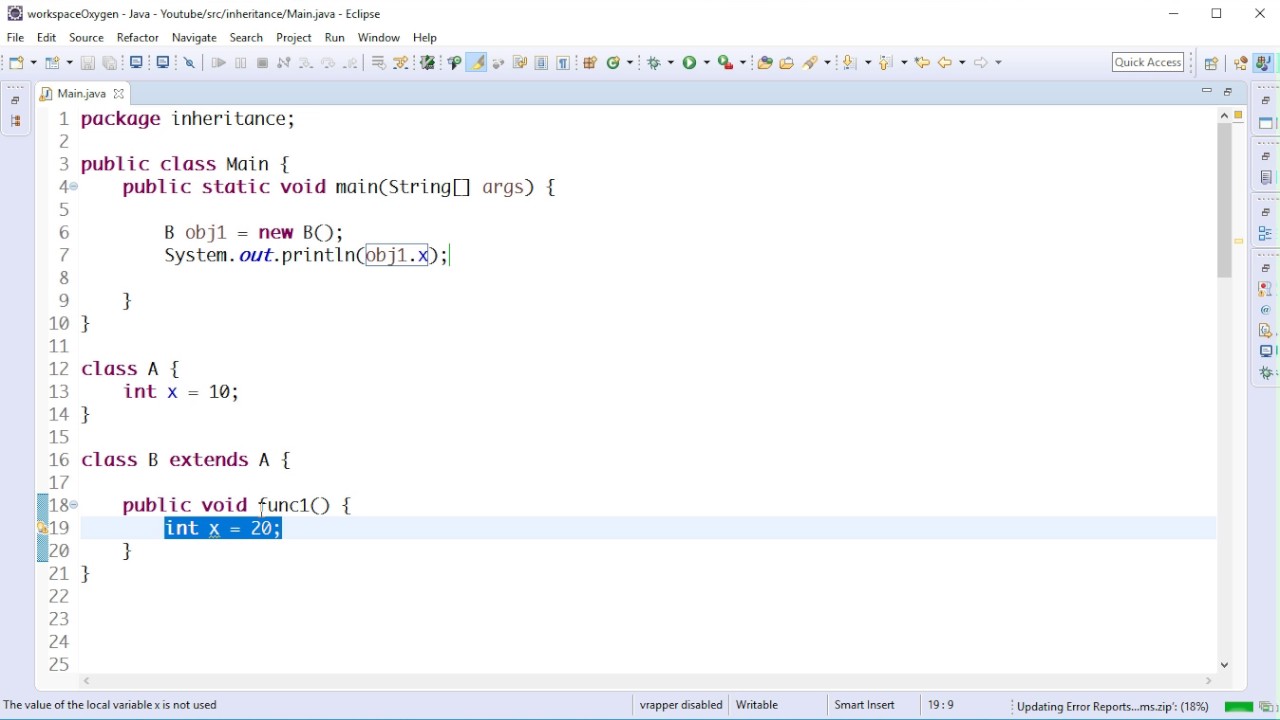
Task: Click the Save All toolbar icon
Action: [110, 62]
